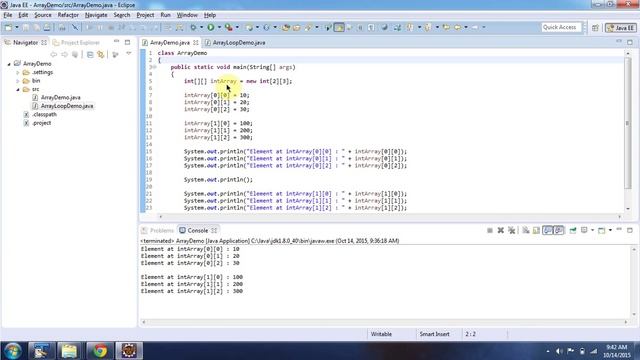Toggle Scroll Lock in Console toolbar

coord(537,231)
